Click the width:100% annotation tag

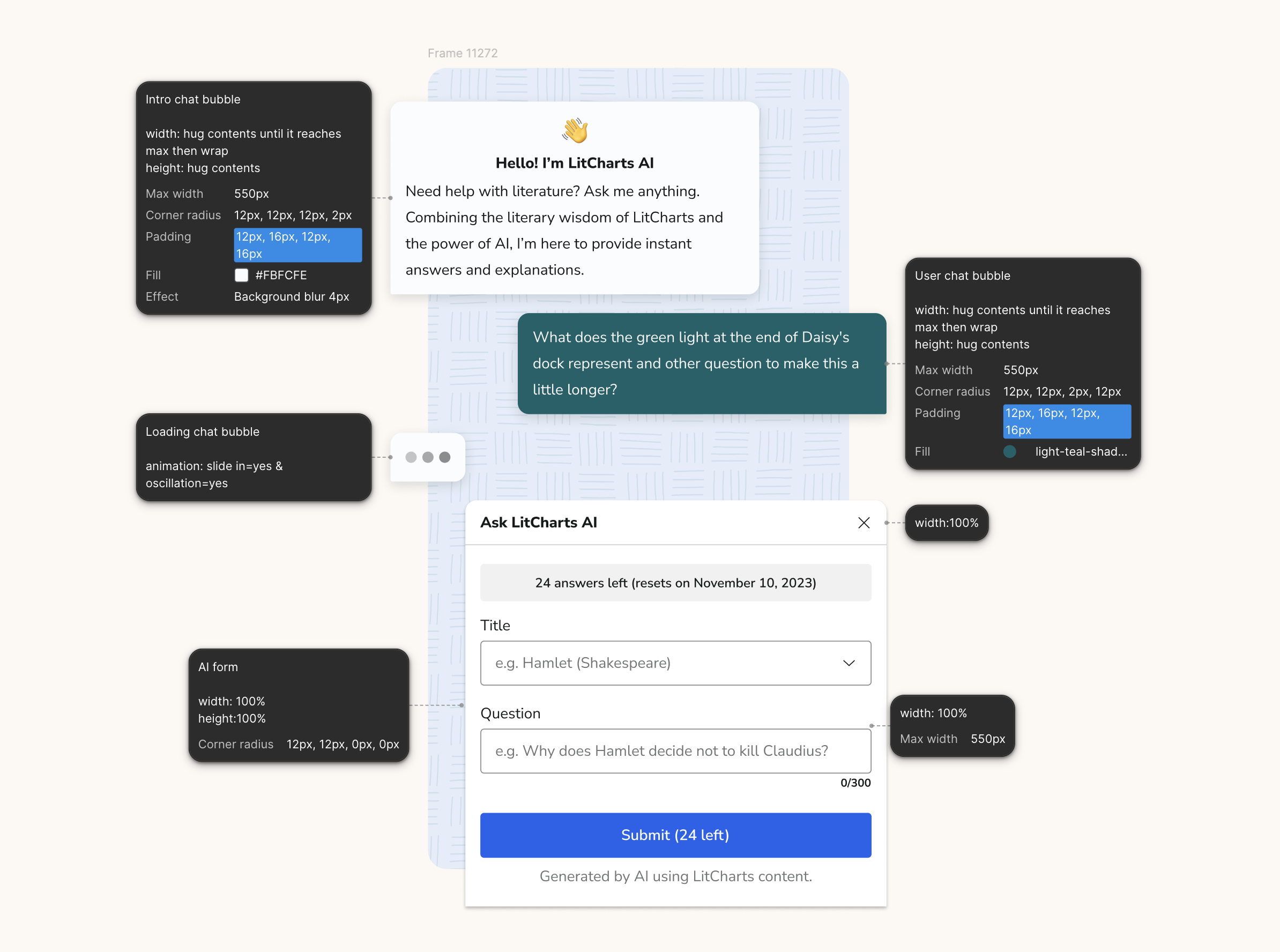click(946, 523)
